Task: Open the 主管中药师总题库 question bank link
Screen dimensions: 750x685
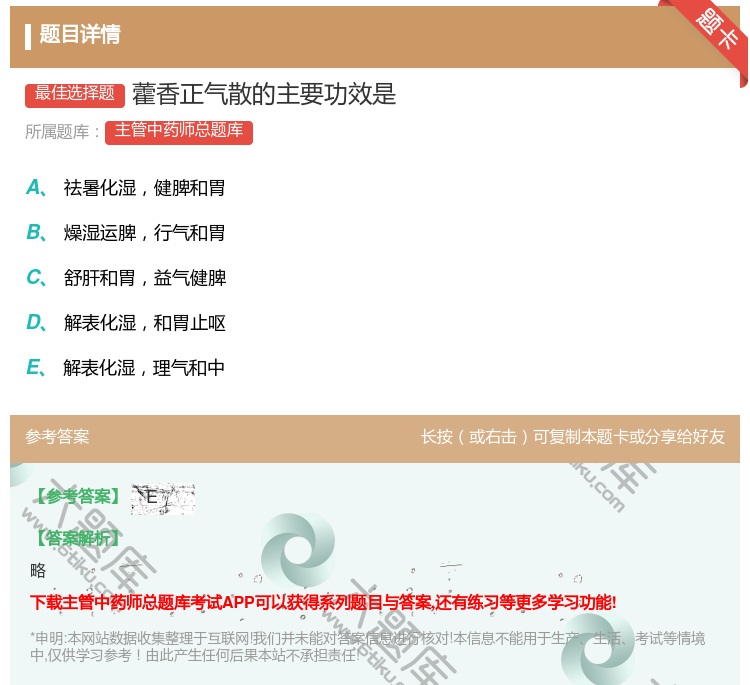Action: (179, 132)
